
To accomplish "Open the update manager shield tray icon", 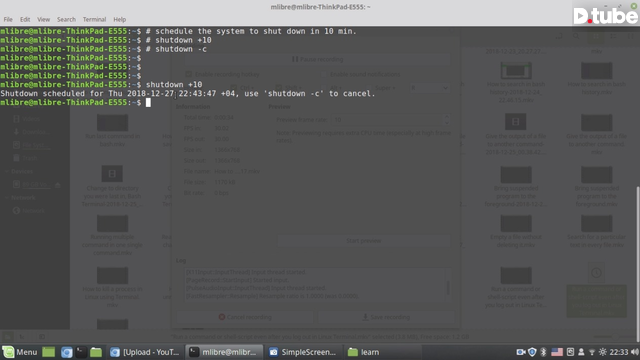I will pyautogui.click(x=532, y=352).
